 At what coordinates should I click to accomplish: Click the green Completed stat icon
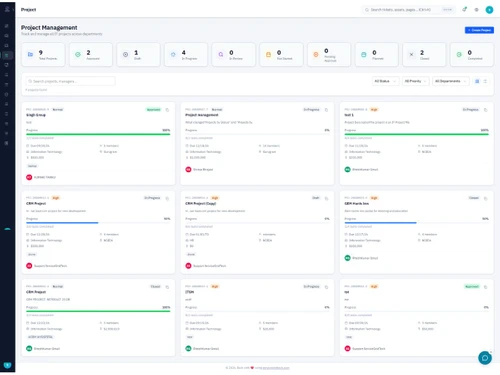click(x=459, y=54)
